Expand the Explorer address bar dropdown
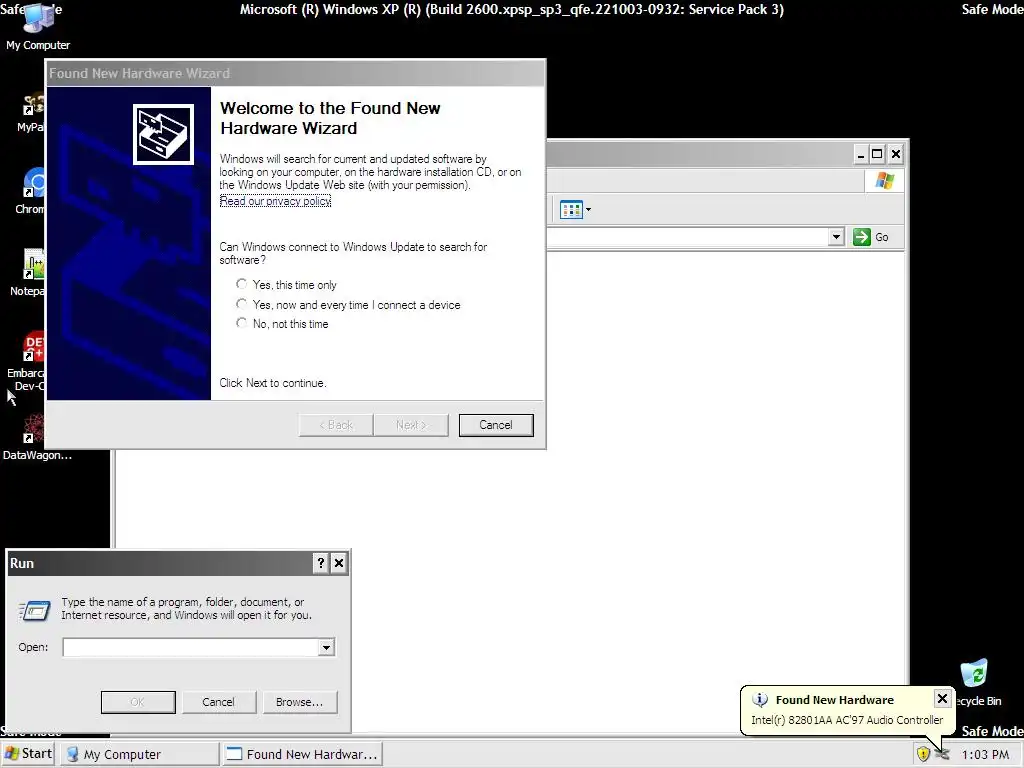The height and width of the screenshot is (768, 1024). [836, 237]
